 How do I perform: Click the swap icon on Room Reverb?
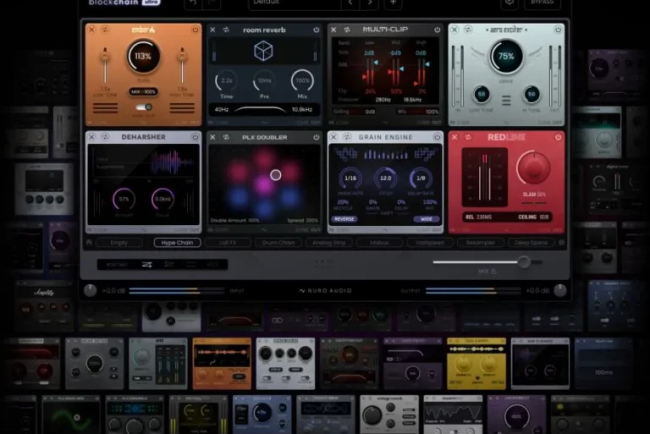[226, 30]
